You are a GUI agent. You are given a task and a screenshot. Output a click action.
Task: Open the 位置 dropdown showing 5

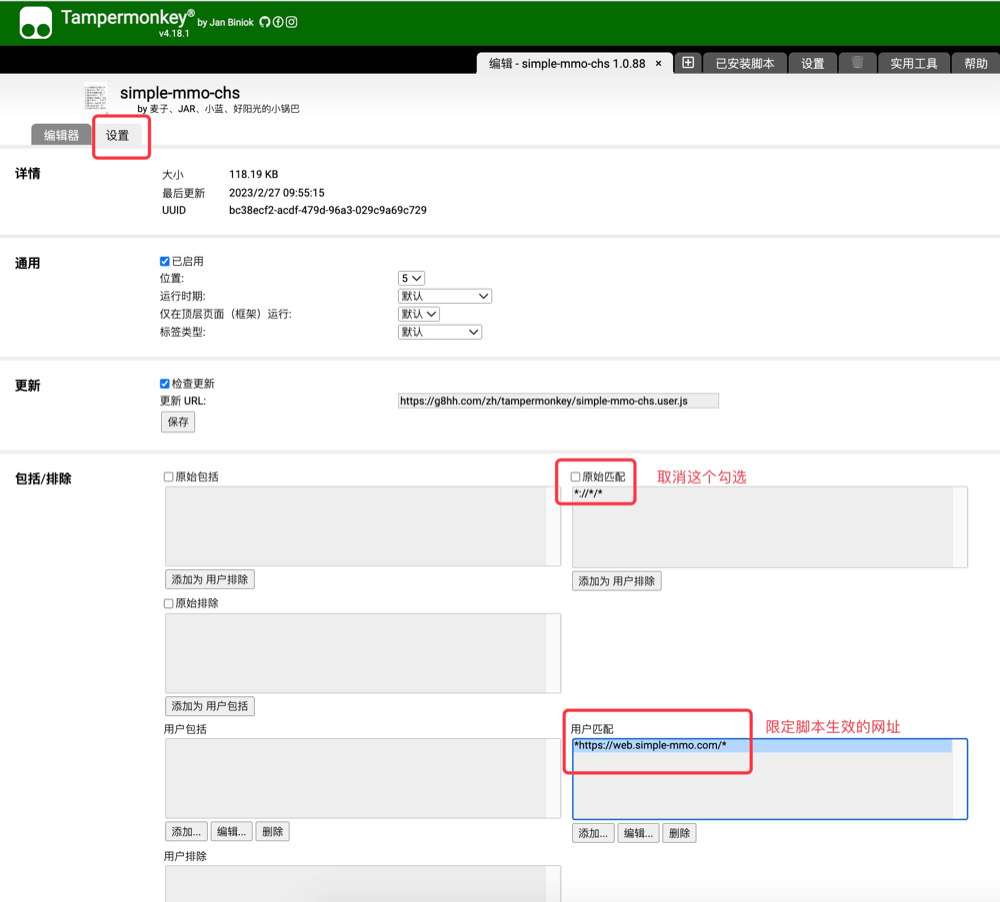pyautogui.click(x=411, y=278)
